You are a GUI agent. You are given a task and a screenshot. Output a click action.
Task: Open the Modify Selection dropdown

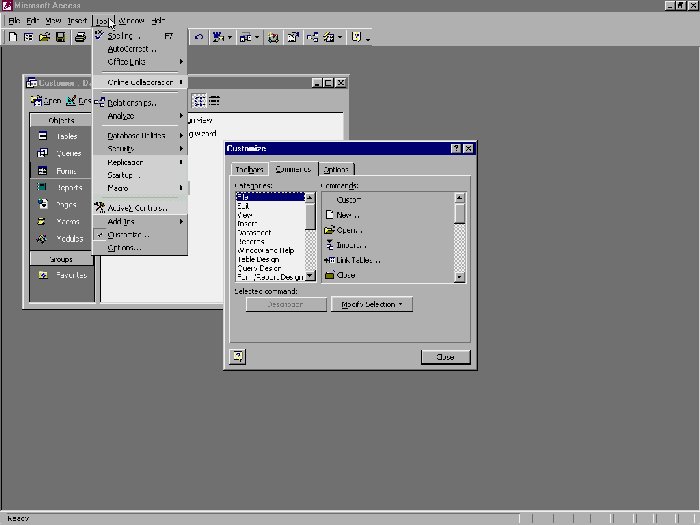coord(371,304)
